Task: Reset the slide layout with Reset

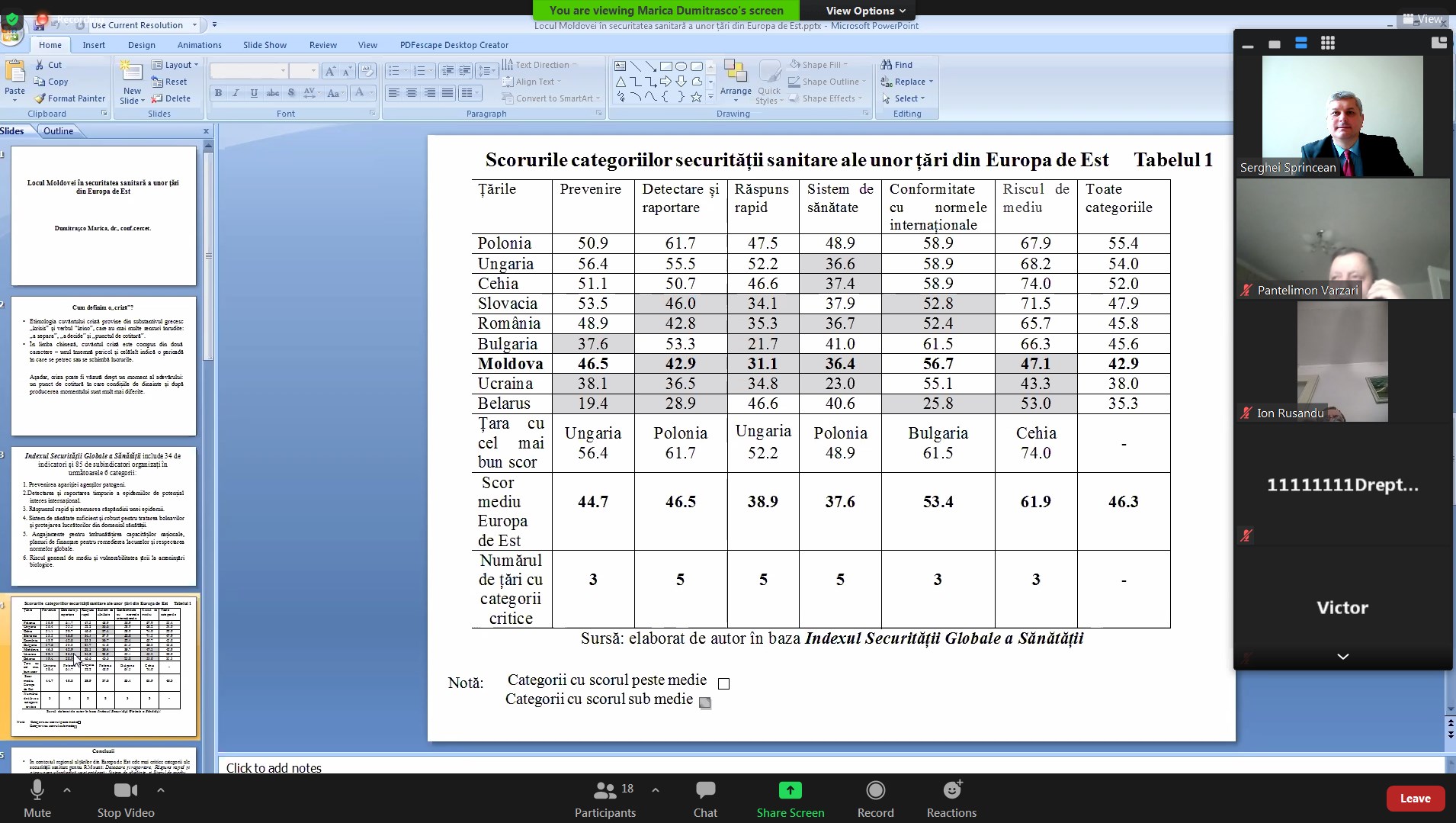Action: point(169,82)
